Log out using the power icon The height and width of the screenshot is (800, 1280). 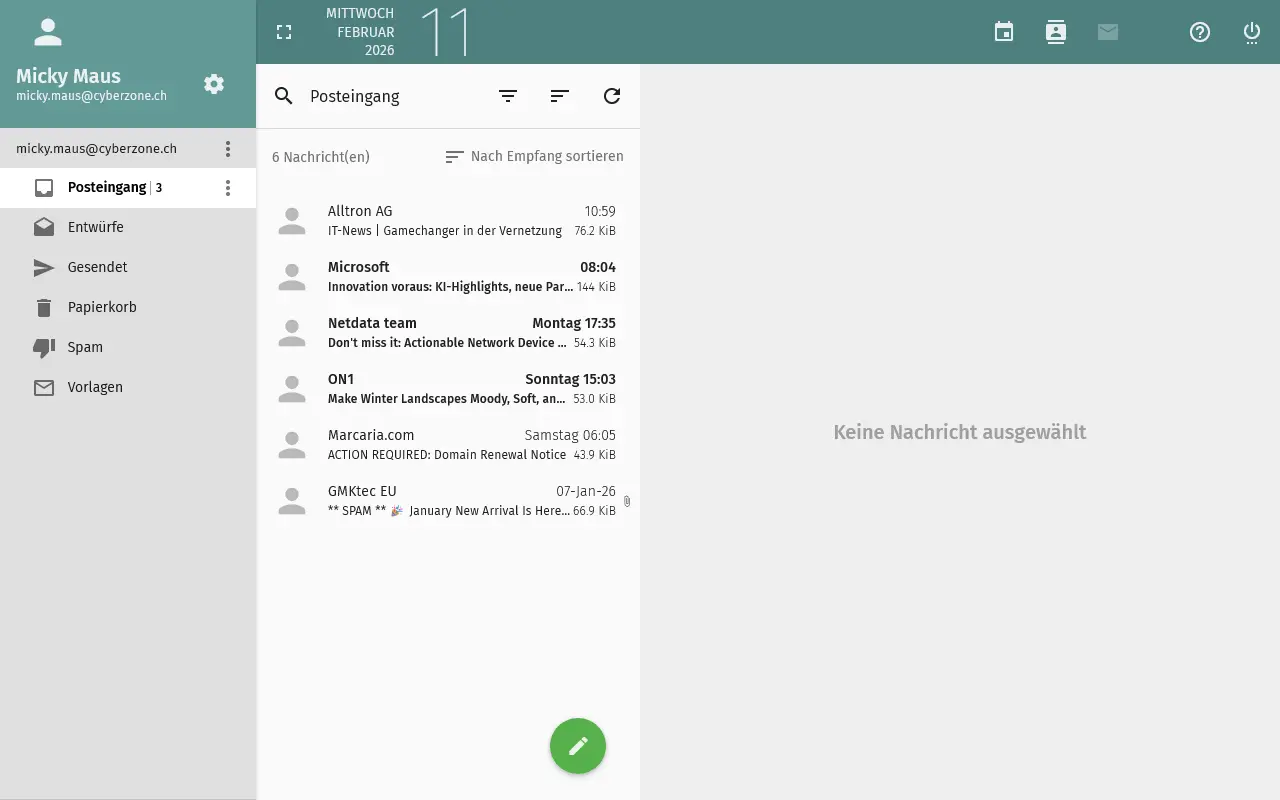click(1252, 32)
